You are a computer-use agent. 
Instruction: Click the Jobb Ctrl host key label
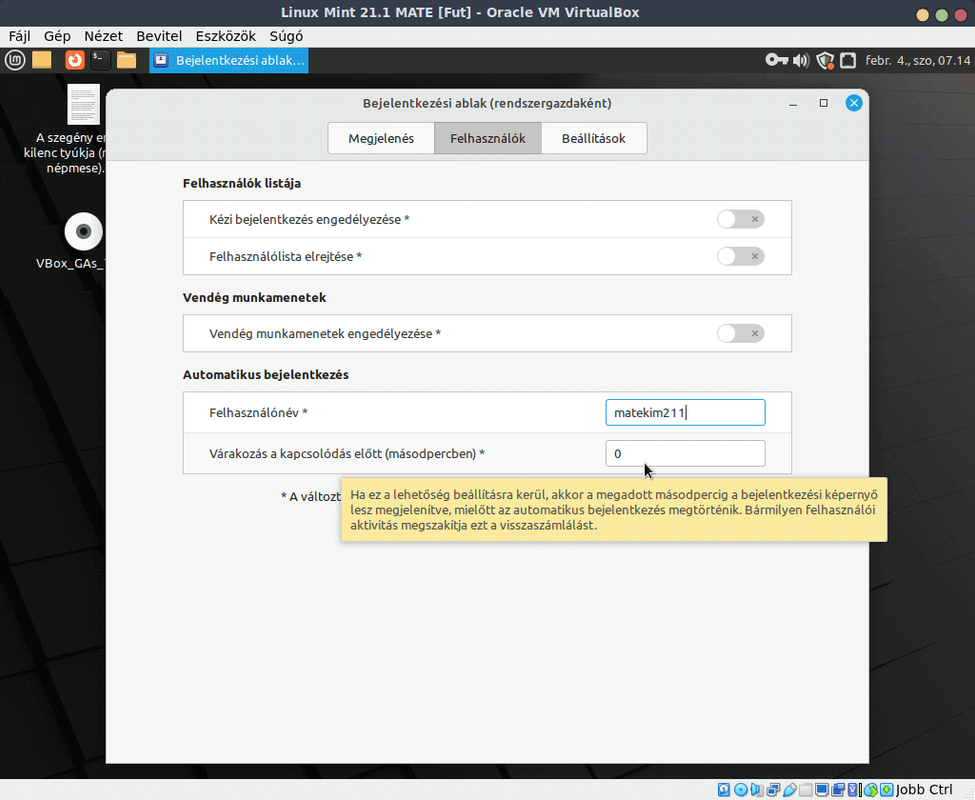[924, 789]
